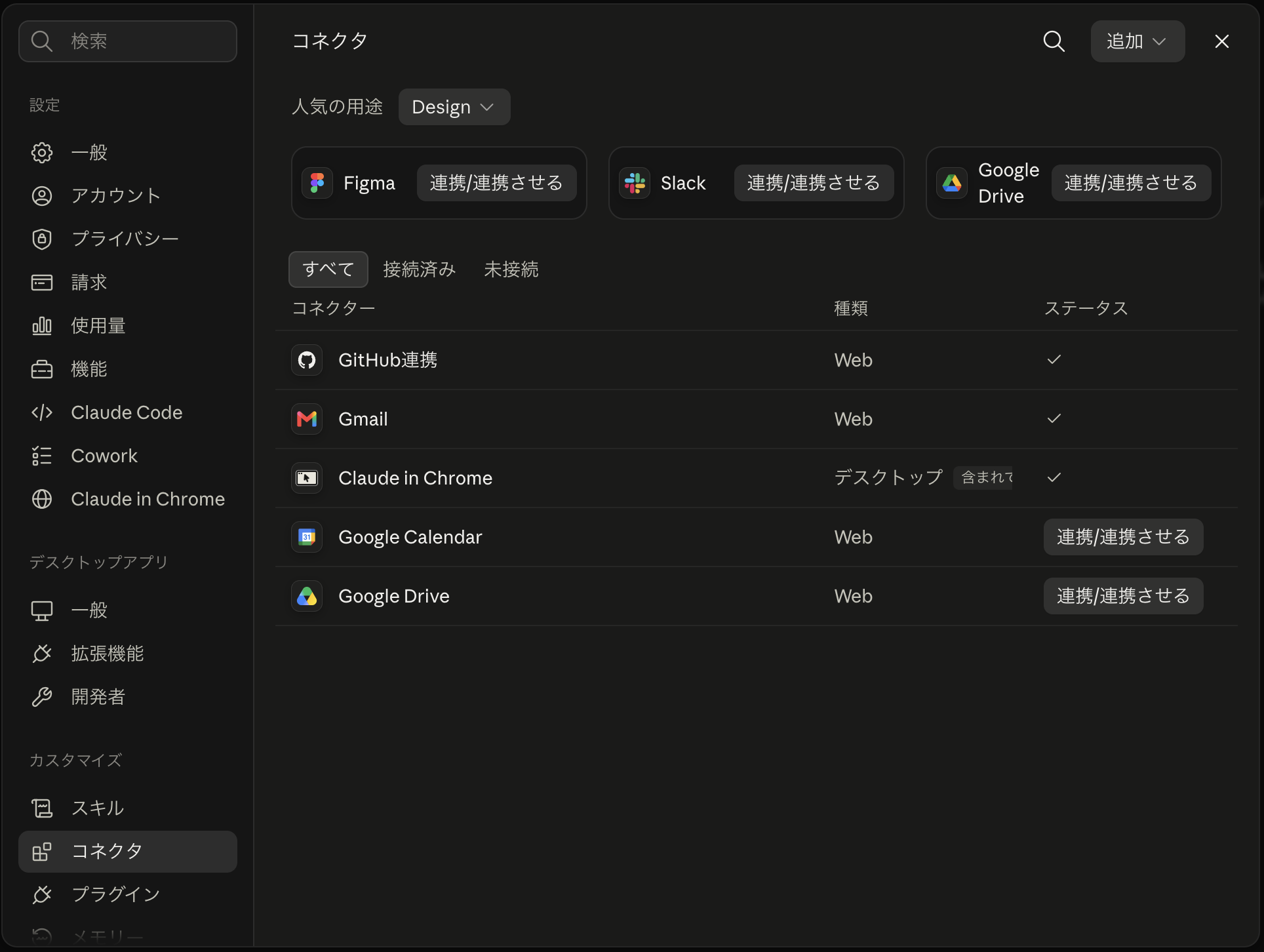
Task: Switch to the 接続済み tab
Action: (419, 269)
